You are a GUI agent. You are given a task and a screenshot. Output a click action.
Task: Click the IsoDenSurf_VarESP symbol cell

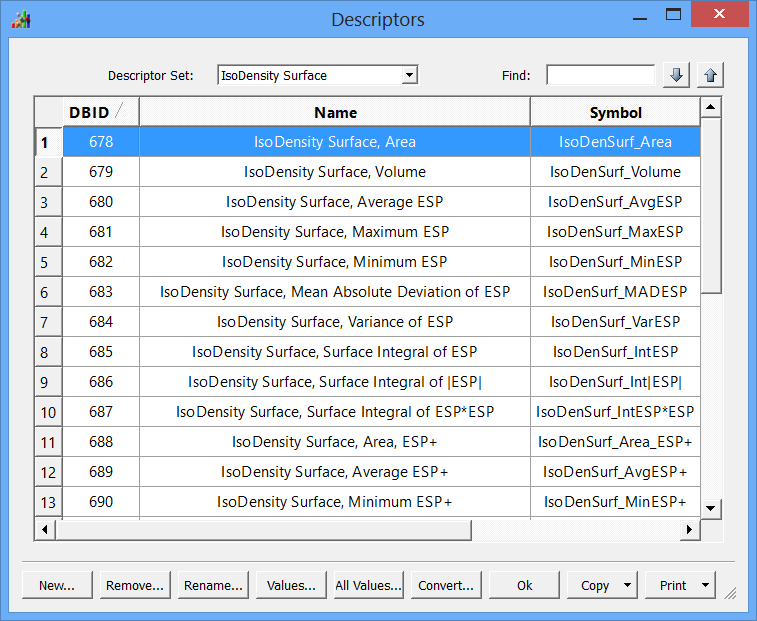[x=616, y=322]
